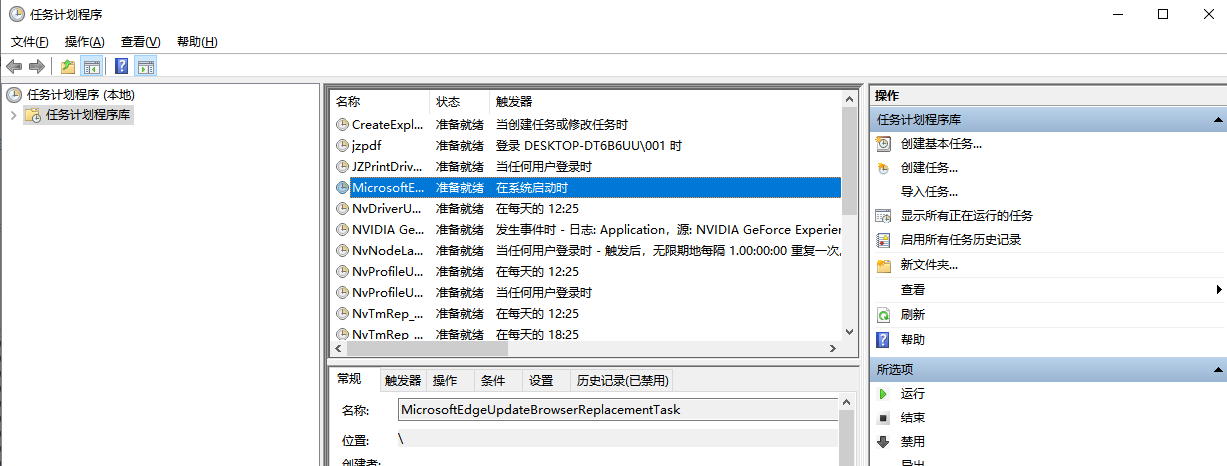Click the blue Help question mark toolbar icon
Viewport: 1227px width, 466px height.
121,67
